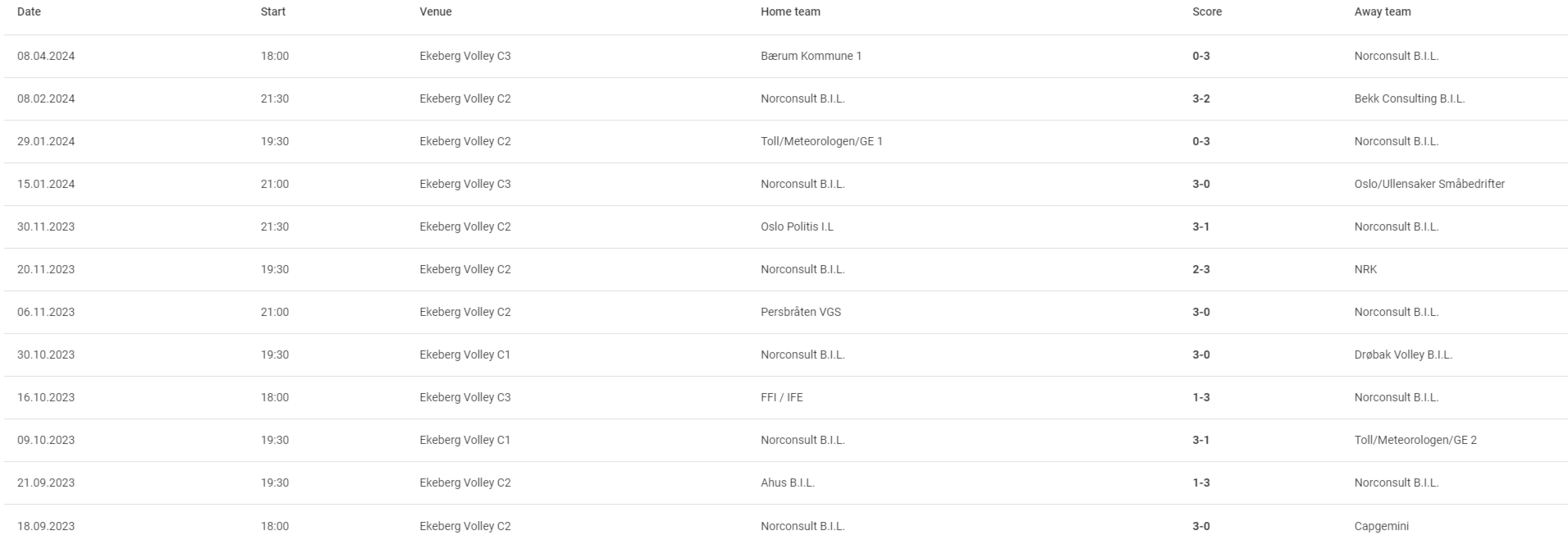
Task: Select the Ahus B.I.L. home team
Action: pyautogui.click(x=787, y=483)
